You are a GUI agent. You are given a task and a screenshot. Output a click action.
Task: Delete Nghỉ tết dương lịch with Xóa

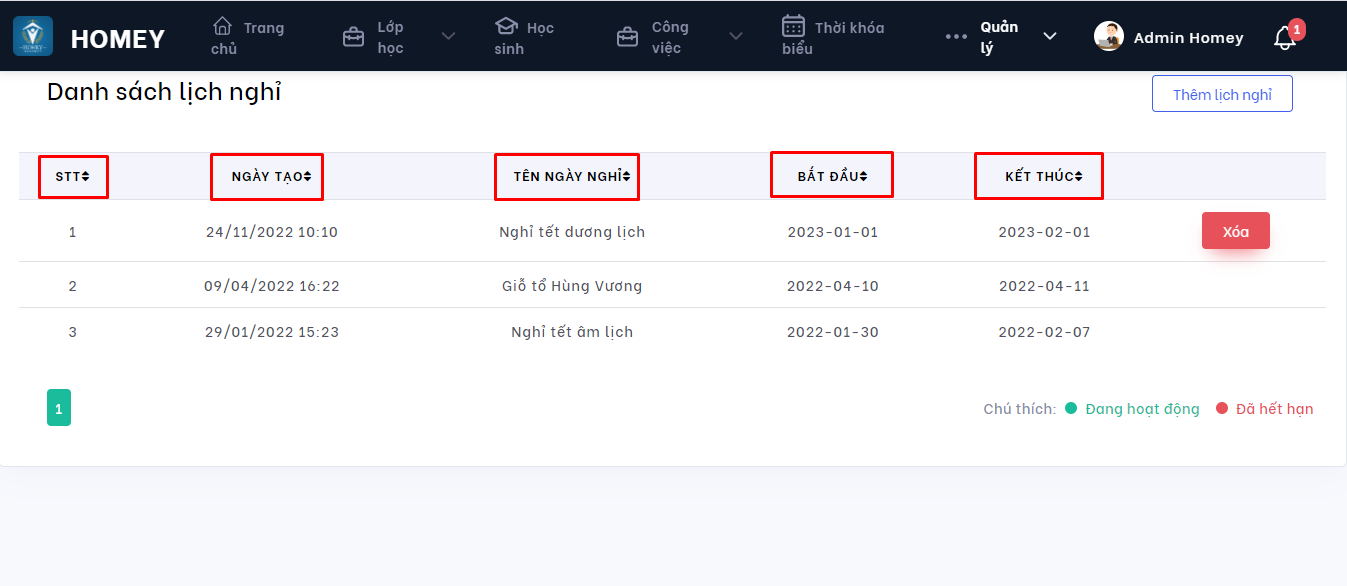(x=1235, y=231)
